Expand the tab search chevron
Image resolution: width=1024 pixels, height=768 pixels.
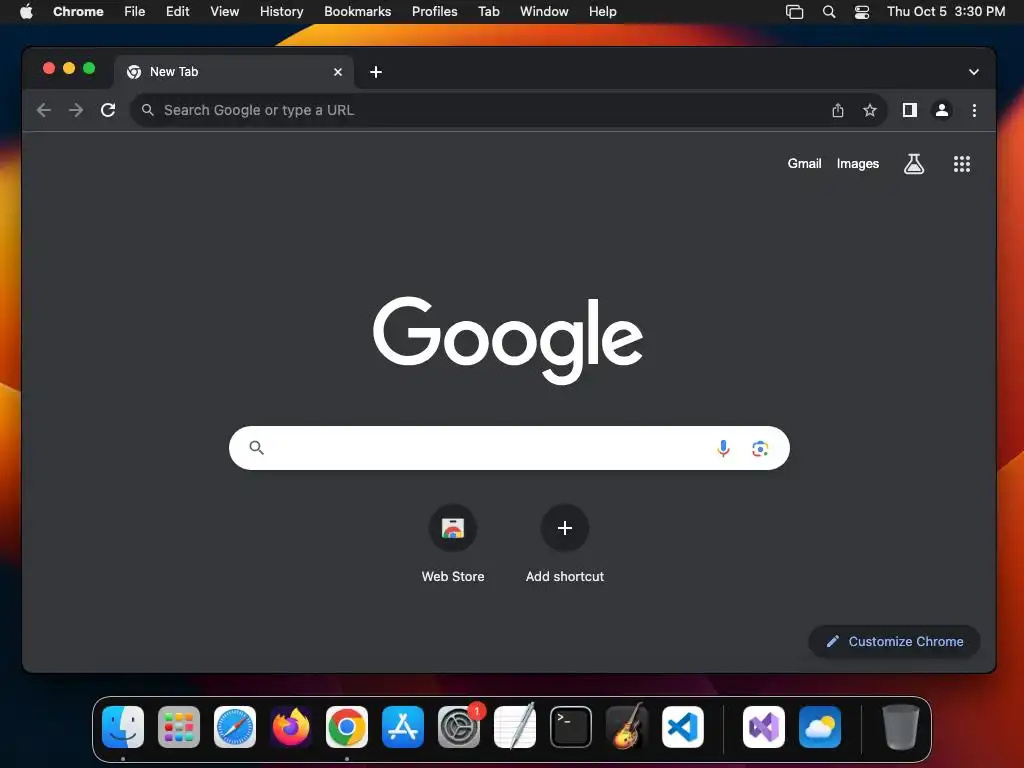point(974,72)
